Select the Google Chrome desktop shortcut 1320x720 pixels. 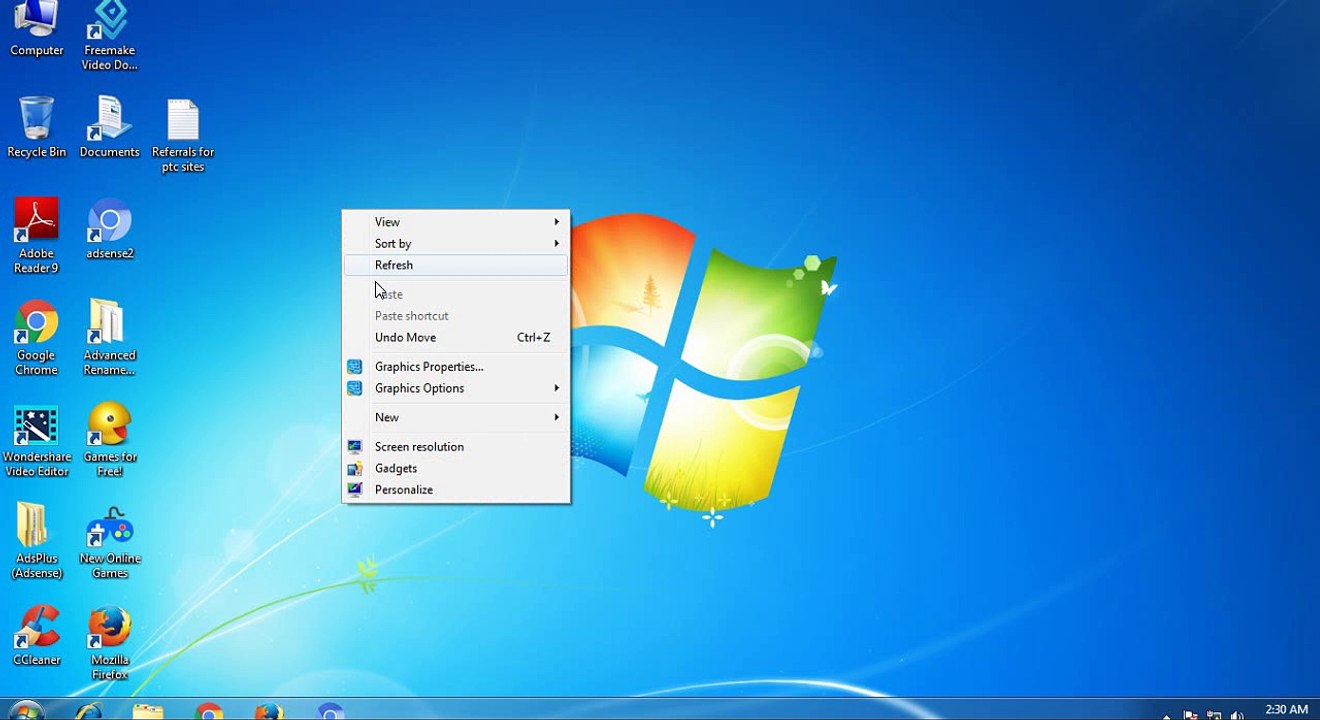click(37, 339)
